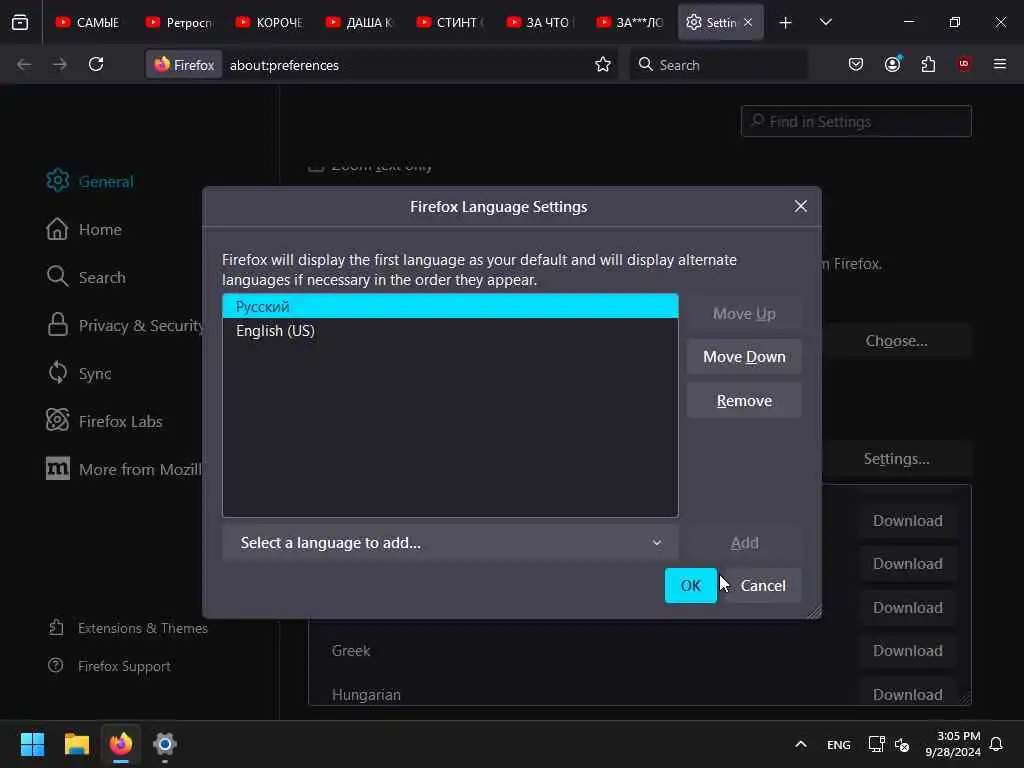Switch to the Ретросп YouTube tab
Image resolution: width=1024 pixels, height=768 pixels.
pos(178,22)
